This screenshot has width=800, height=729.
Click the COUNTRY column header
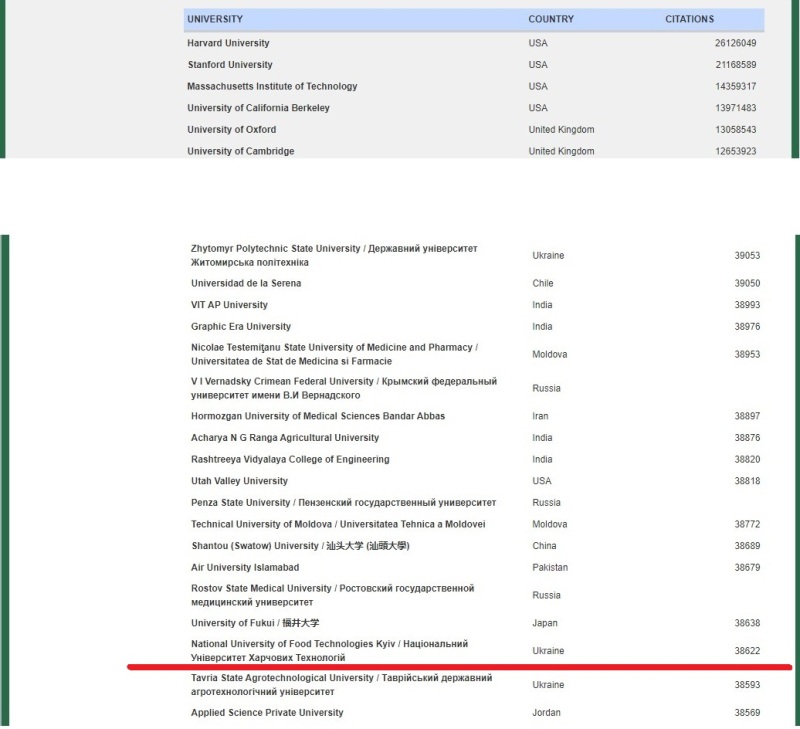[x=551, y=19]
